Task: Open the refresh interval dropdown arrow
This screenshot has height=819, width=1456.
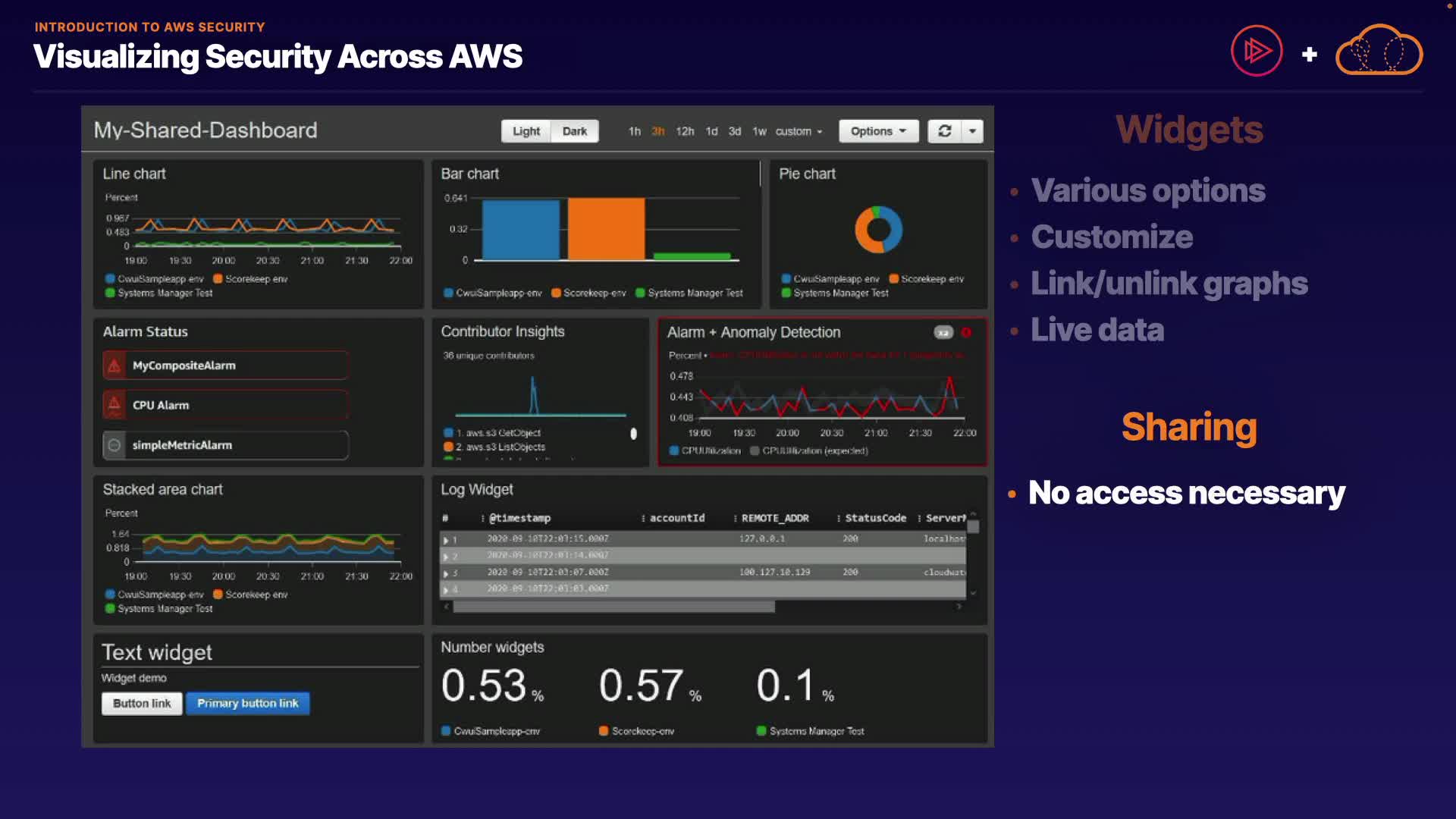Action: (x=972, y=131)
